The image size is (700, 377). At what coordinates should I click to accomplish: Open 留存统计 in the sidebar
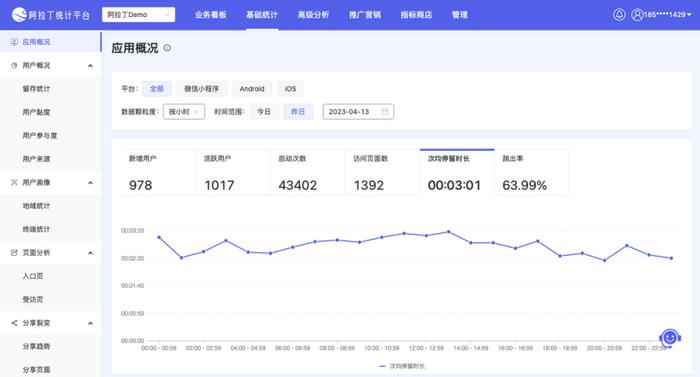coord(36,89)
